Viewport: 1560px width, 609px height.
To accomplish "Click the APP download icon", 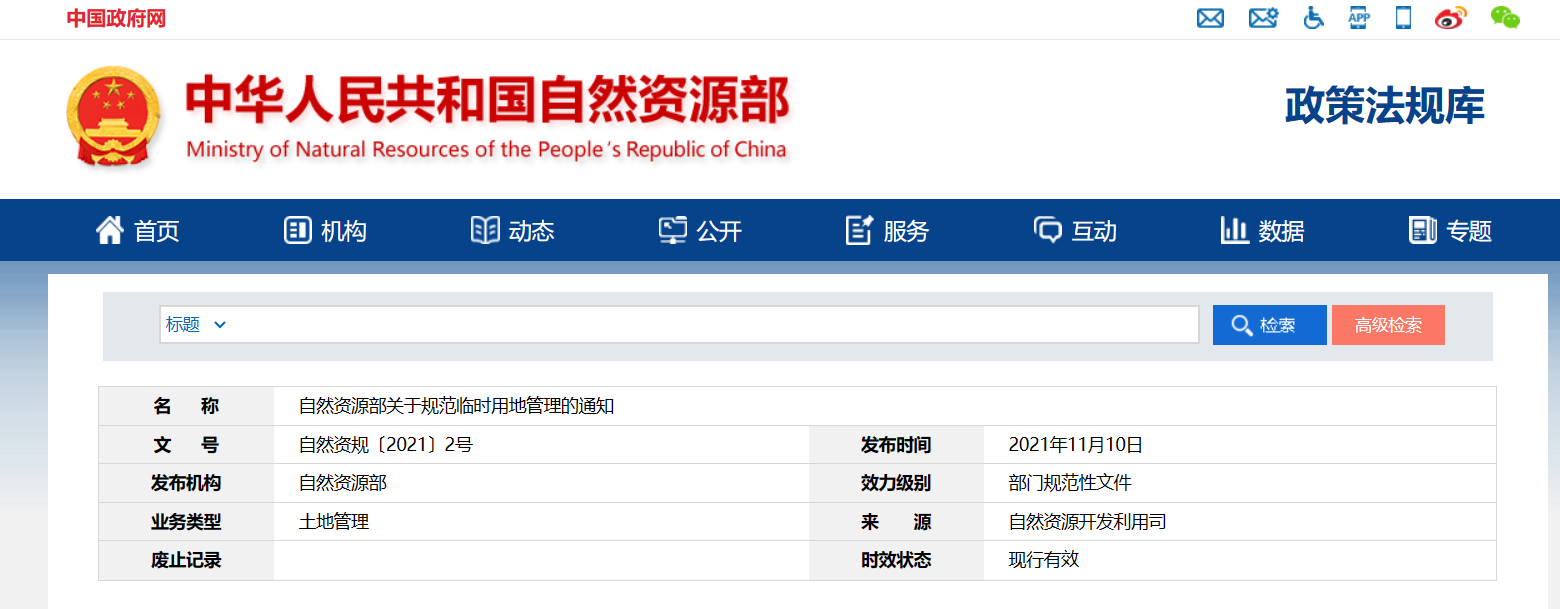I will click(1358, 18).
